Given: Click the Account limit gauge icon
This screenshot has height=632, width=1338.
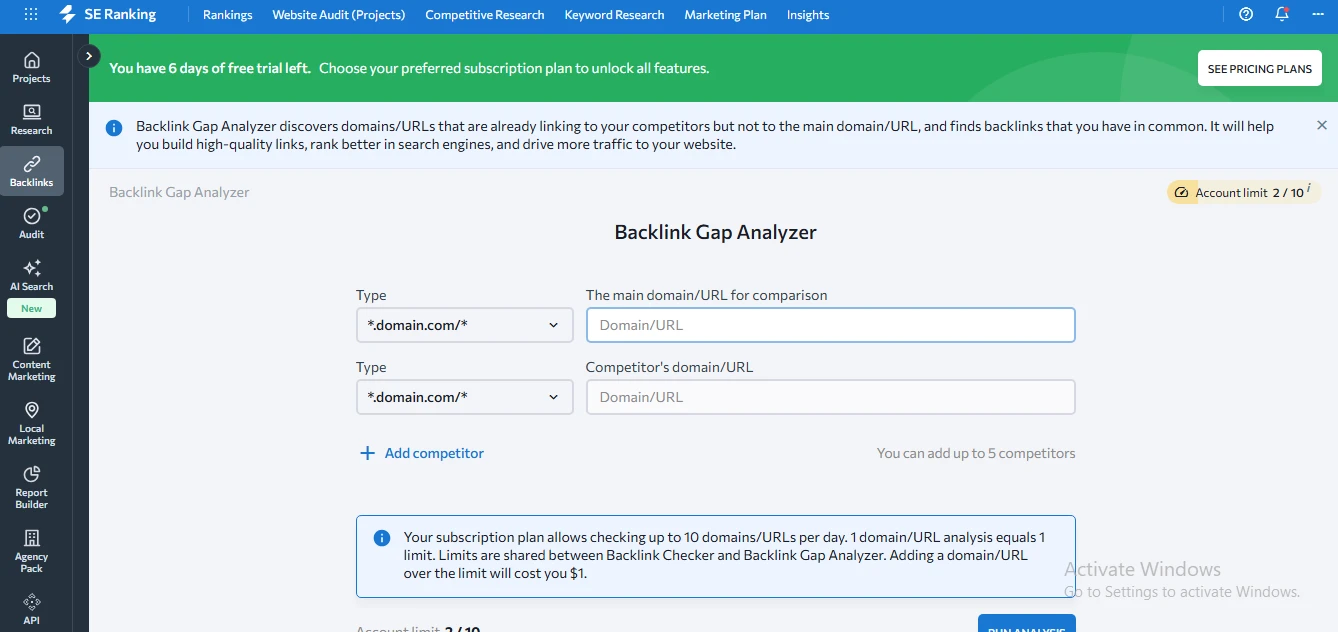Looking at the screenshot, I should pyautogui.click(x=1181, y=192).
